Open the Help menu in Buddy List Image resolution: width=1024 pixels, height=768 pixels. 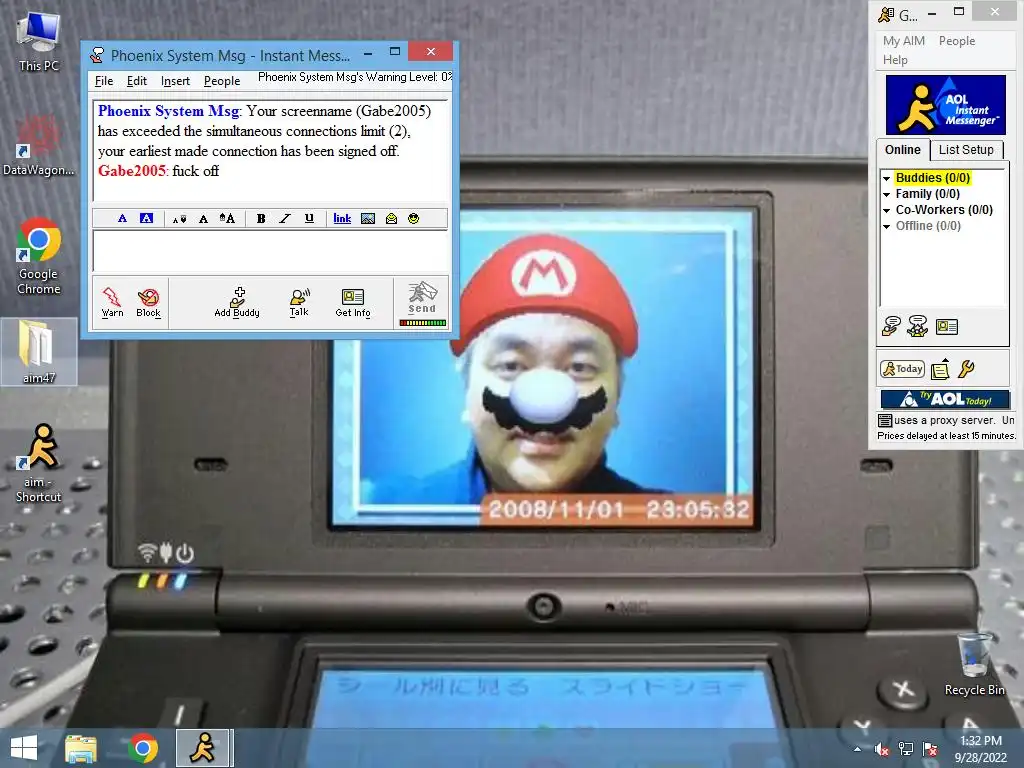(895, 59)
